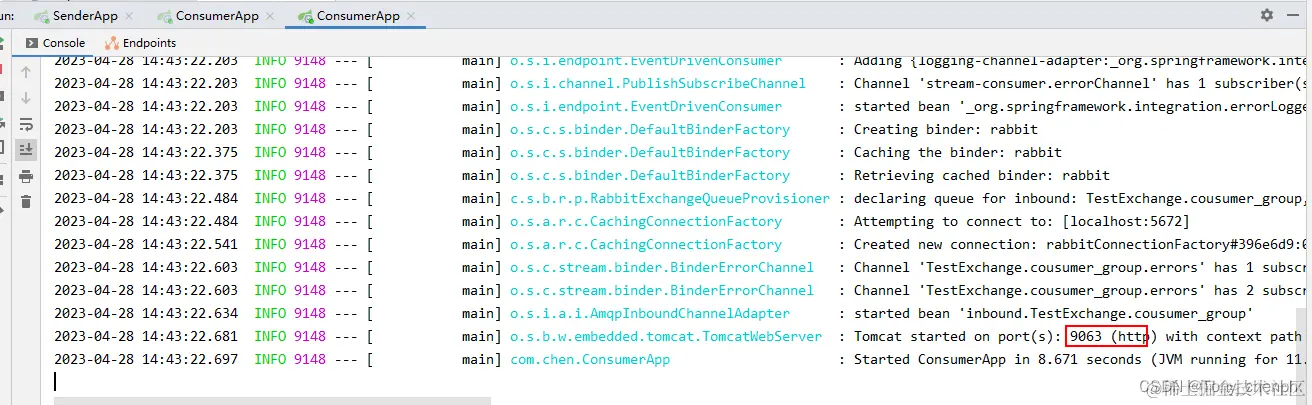Screen dimensions: 1312x405
Task: Toggle scroll to end of console
Action: point(26,149)
